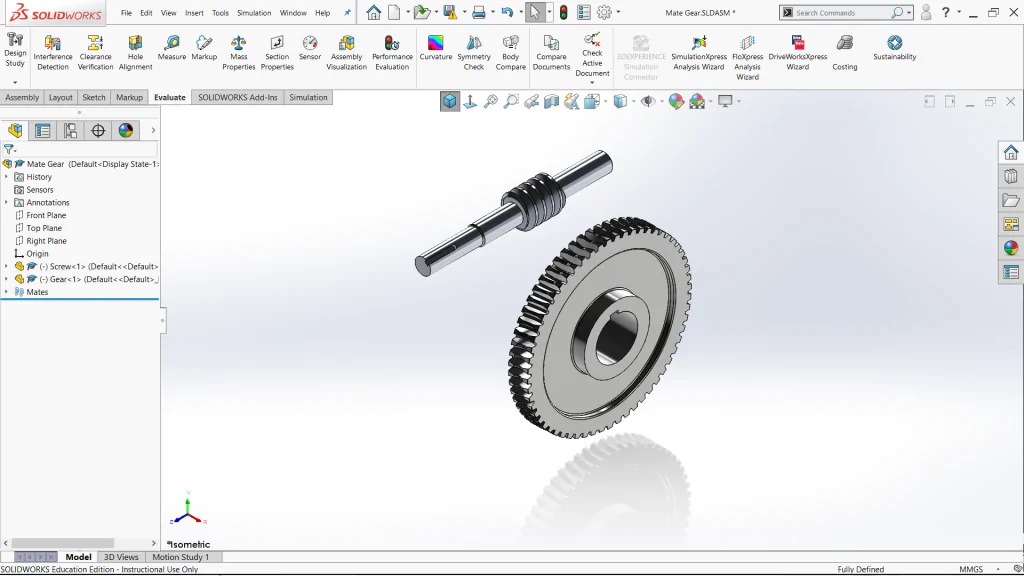
Task: Run Symmetry Check
Action: (x=473, y=52)
